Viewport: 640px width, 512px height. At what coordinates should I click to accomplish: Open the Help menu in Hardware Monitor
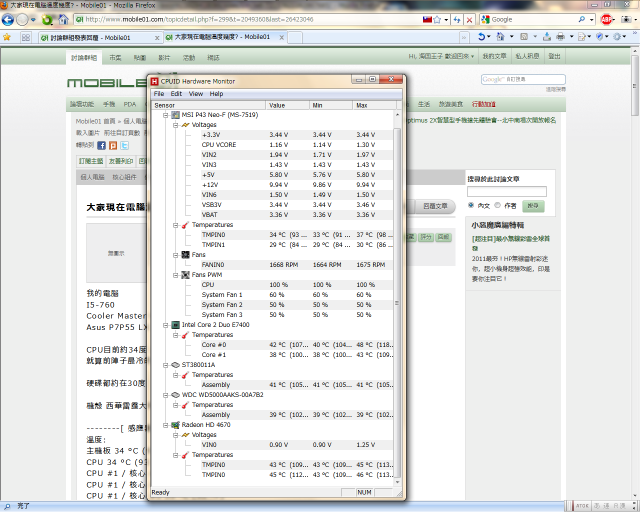tap(216, 94)
